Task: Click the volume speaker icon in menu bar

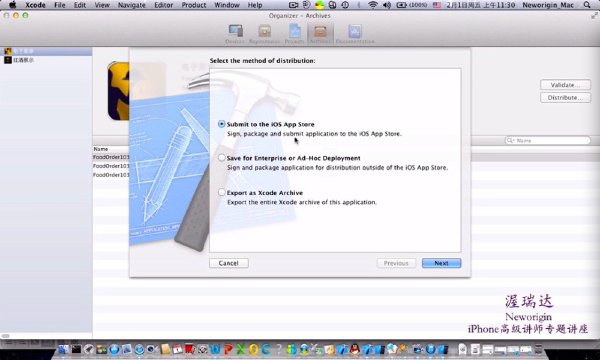Action: tap(386, 5)
